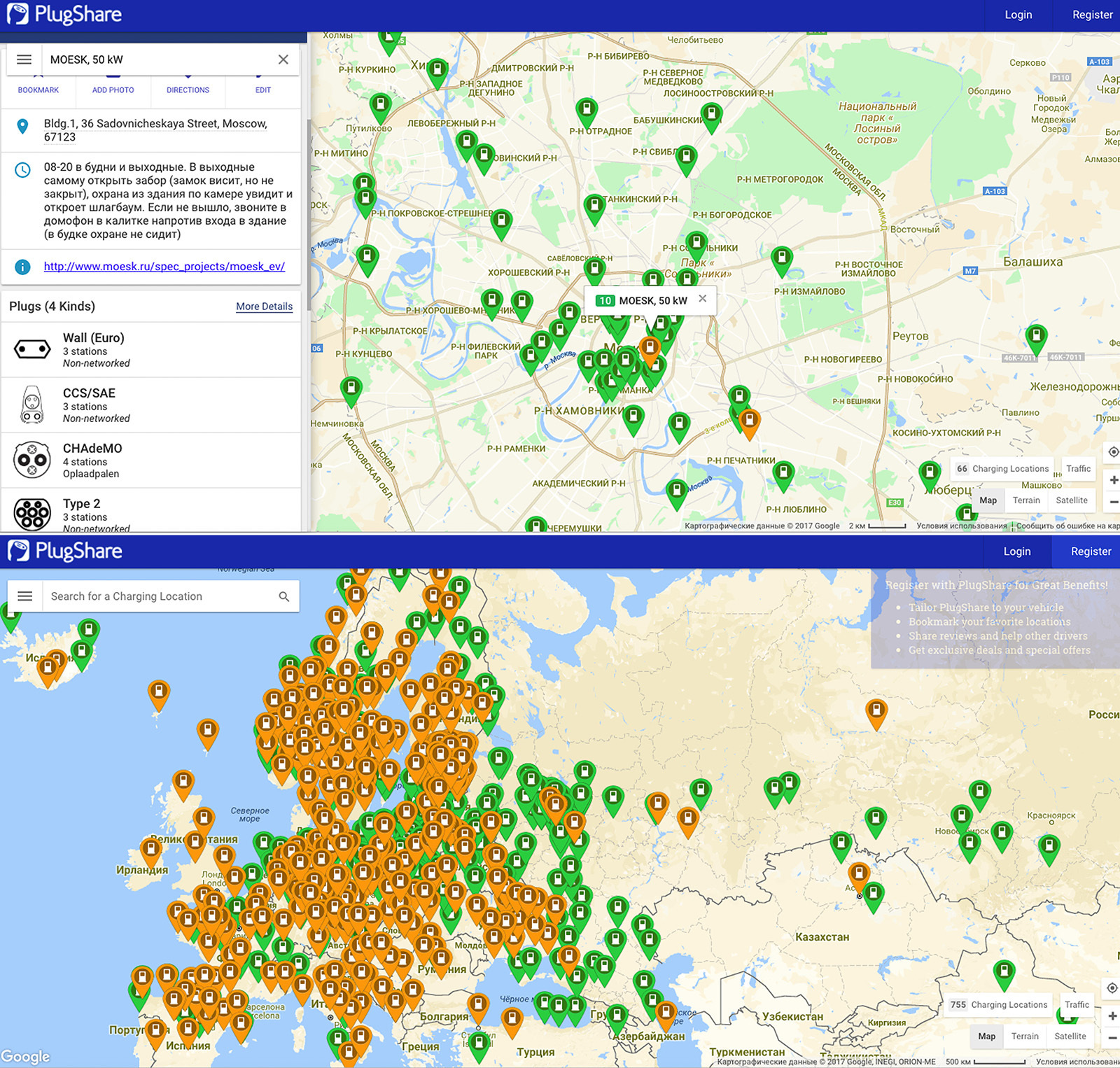The image size is (1120, 1068).
Task: Click ADD PHOTO action
Action: click(x=113, y=90)
